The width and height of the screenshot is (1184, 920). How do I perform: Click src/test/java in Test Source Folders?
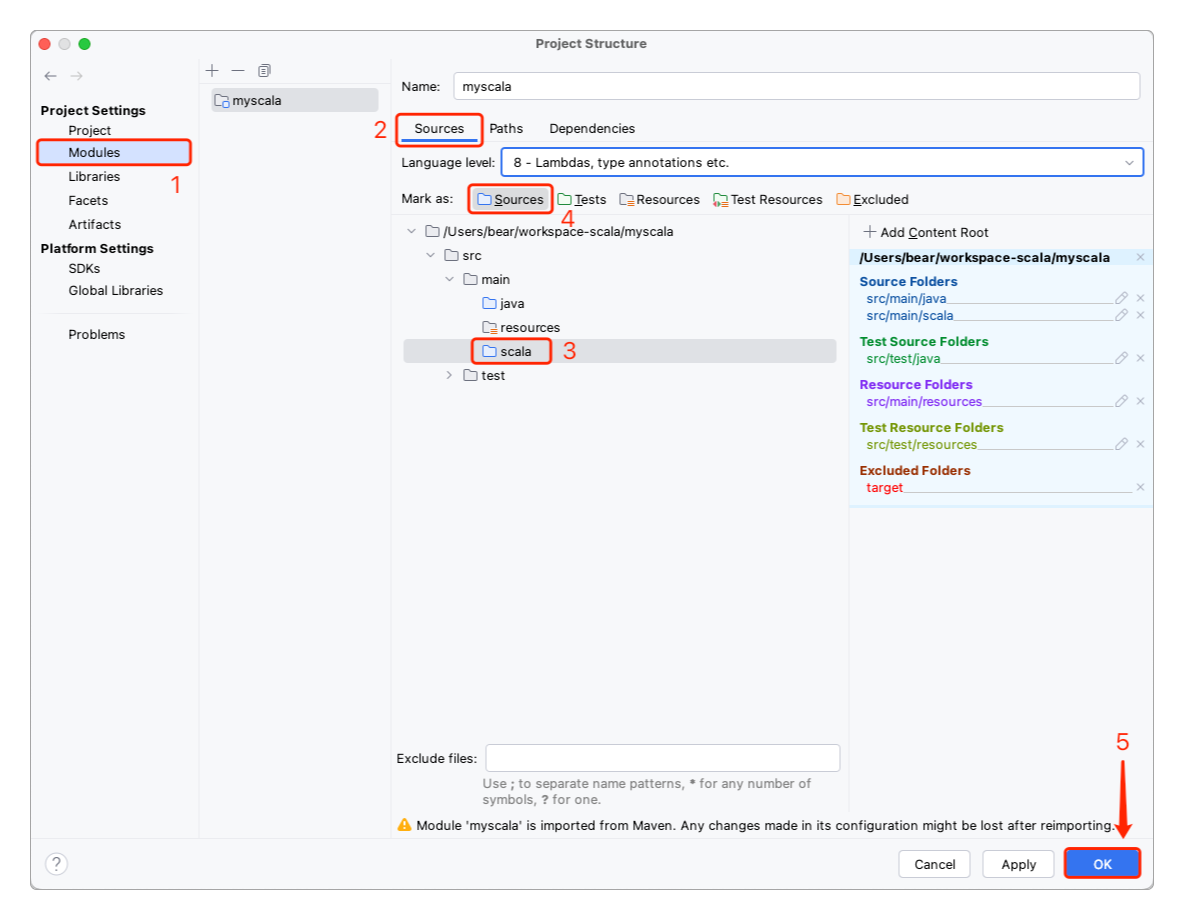click(x=903, y=359)
